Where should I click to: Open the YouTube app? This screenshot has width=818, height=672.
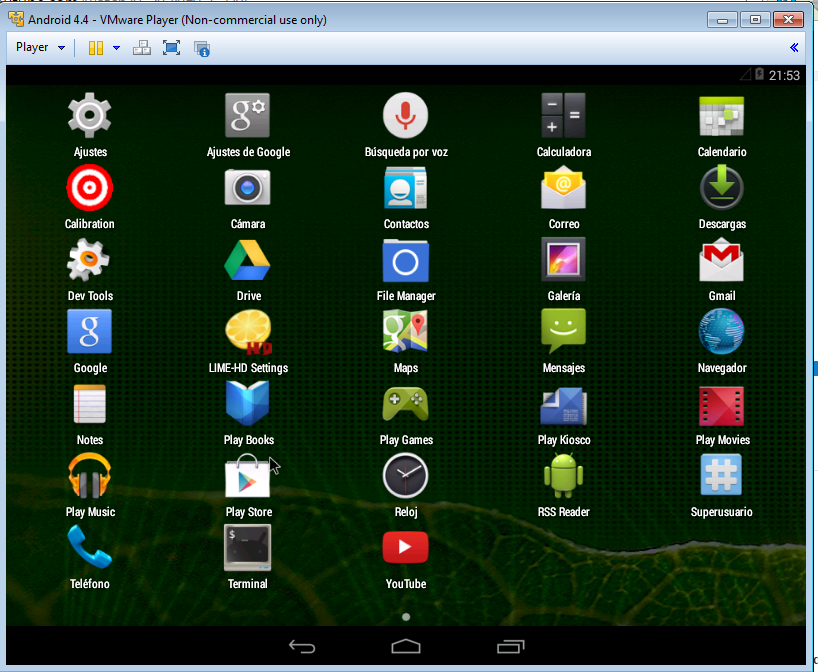pos(405,547)
